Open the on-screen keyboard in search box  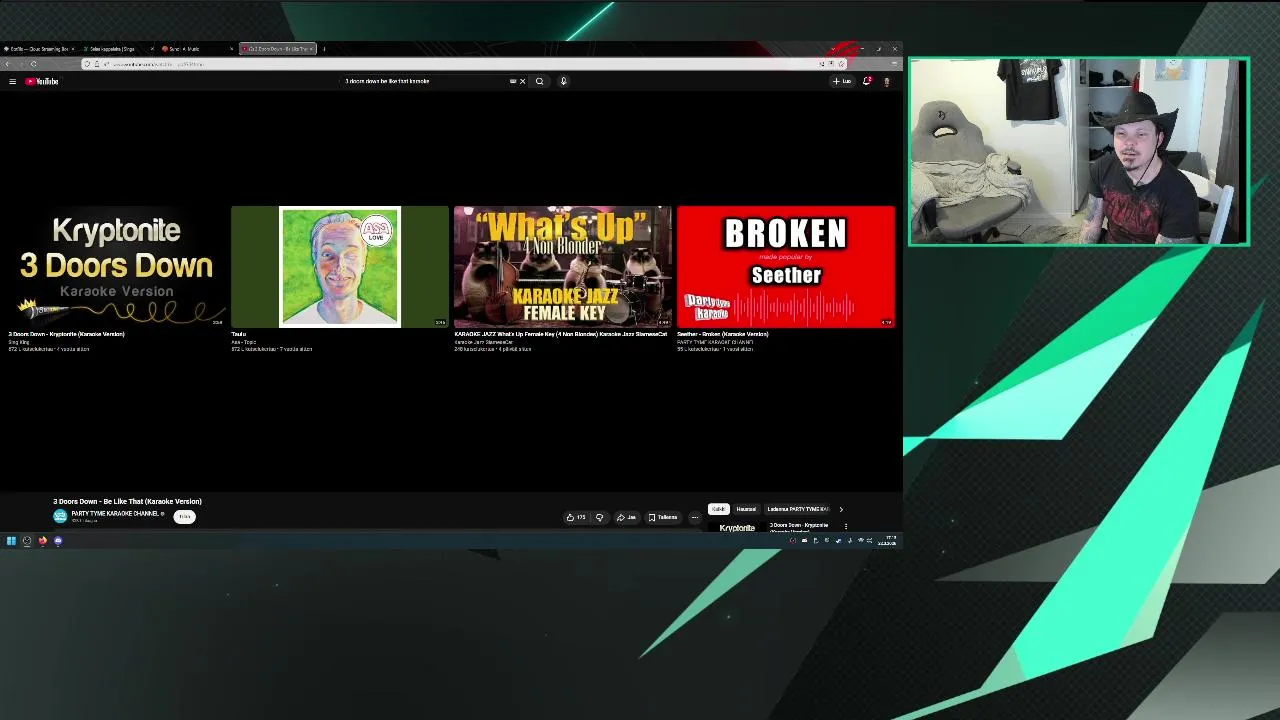[513, 81]
